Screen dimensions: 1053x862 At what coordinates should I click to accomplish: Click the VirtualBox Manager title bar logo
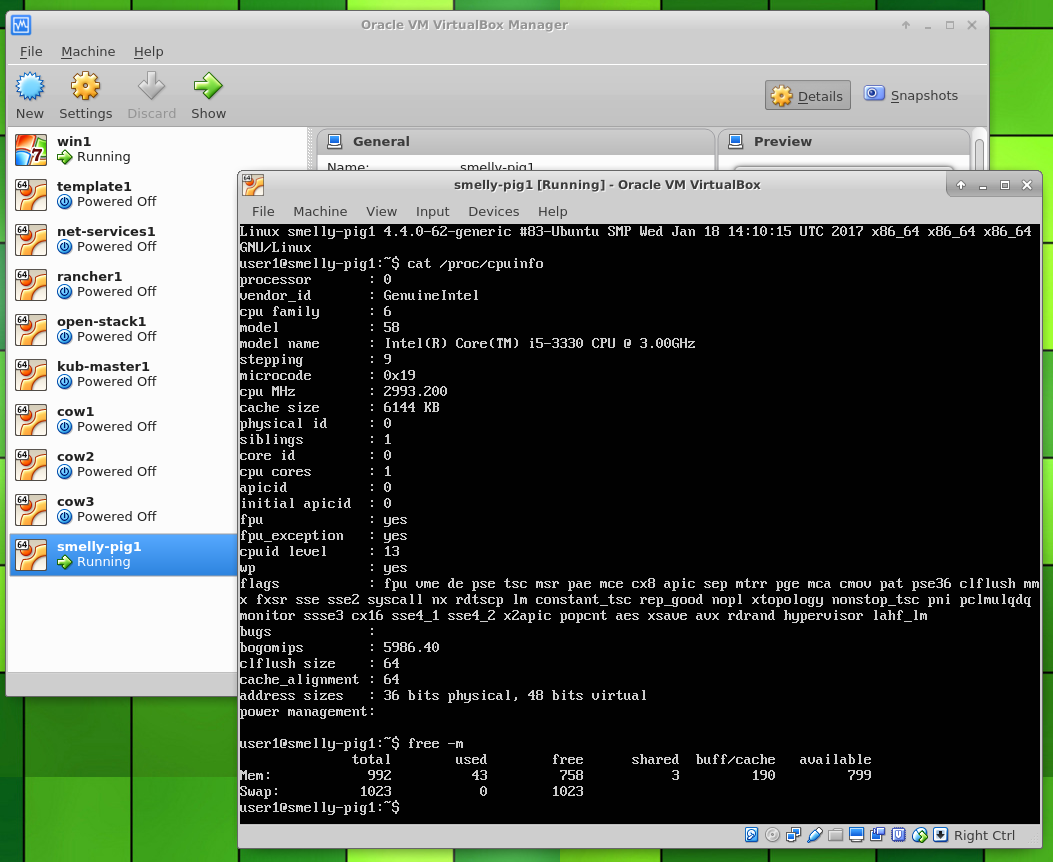21,26
